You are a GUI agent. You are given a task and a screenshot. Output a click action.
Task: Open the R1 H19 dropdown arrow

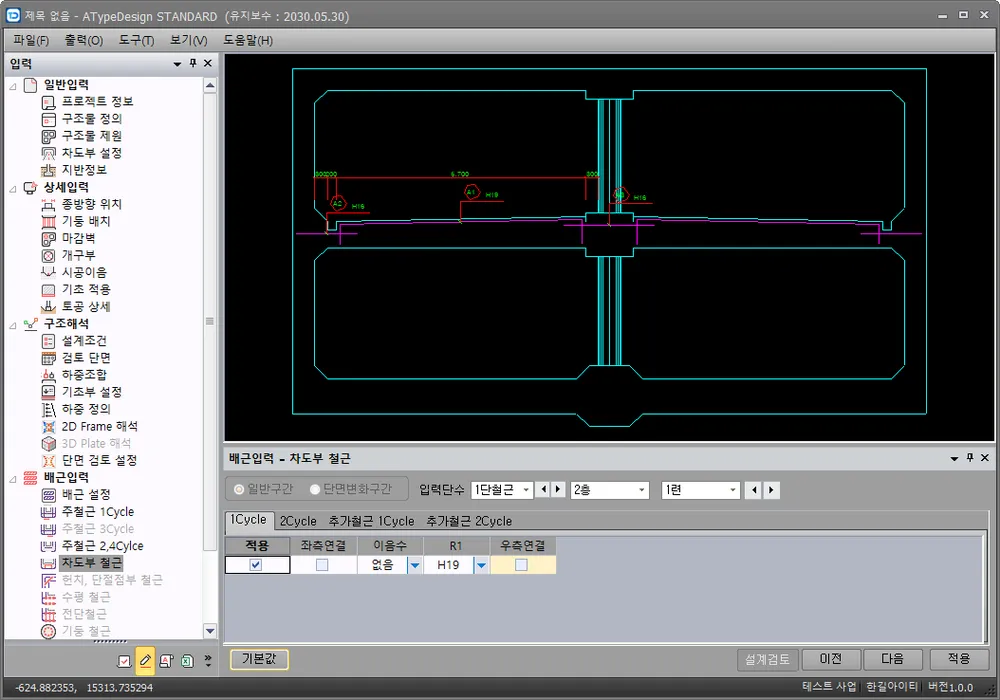point(482,565)
